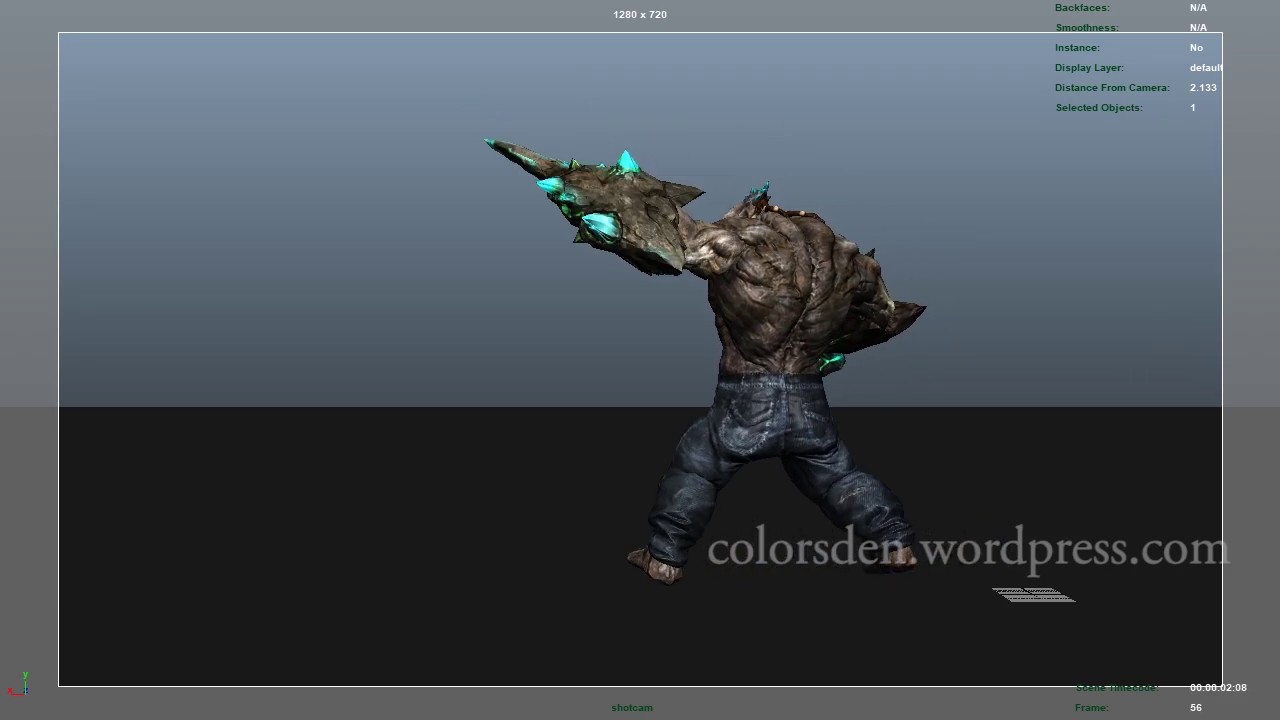Click the N/A value beside Backfaces
Screen dimensions: 1280x720
pyautogui.click(x=1198, y=8)
